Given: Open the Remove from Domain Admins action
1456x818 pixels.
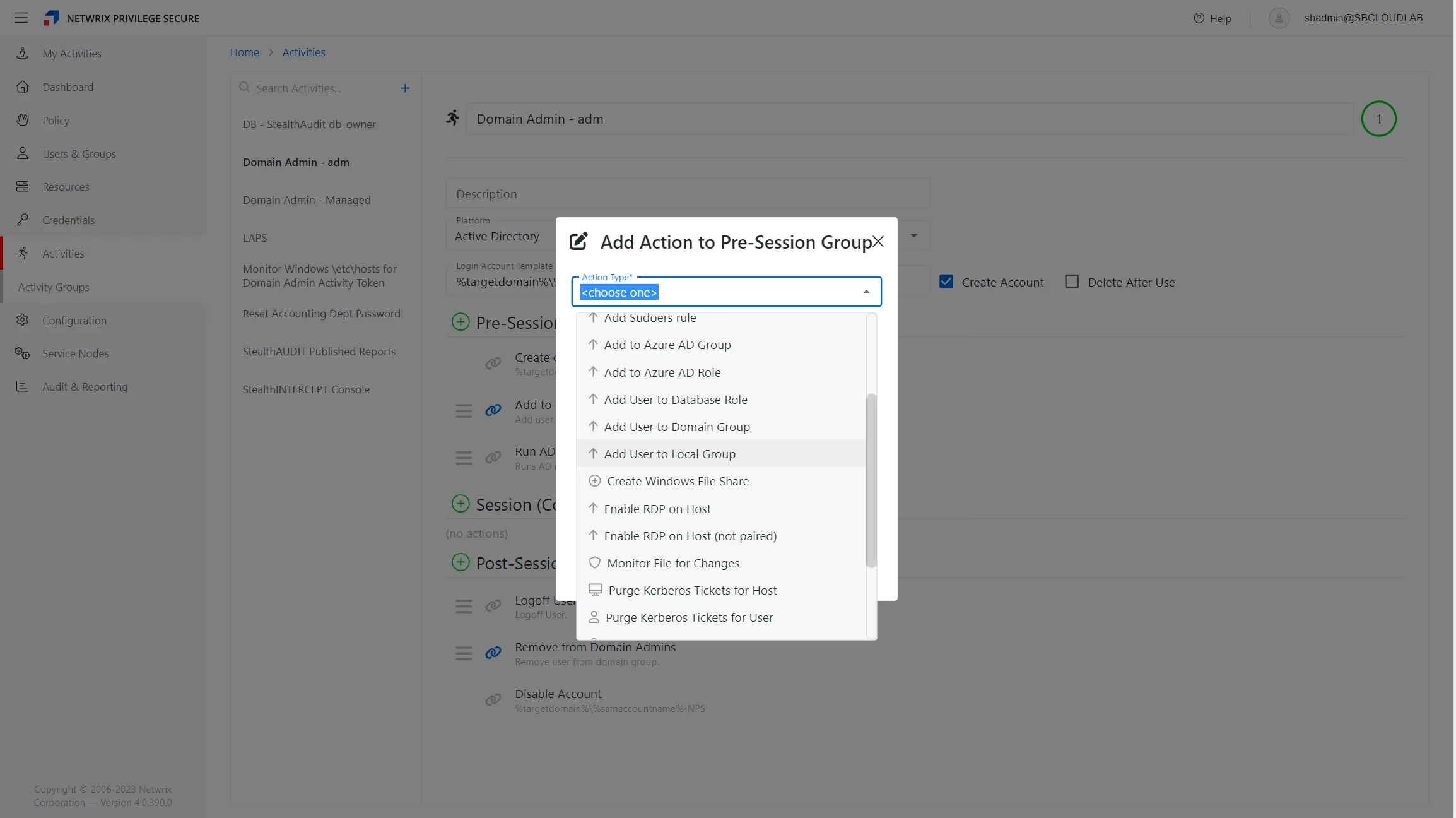Looking at the screenshot, I should click(595, 647).
